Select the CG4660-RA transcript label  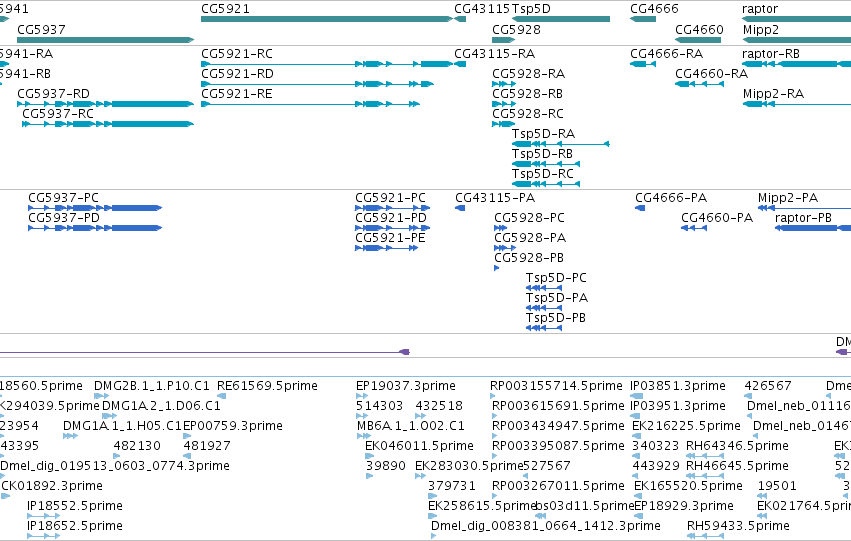tap(712, 74)
